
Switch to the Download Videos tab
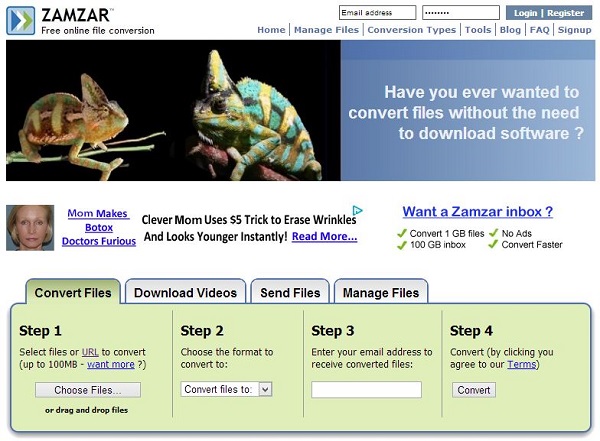tap(185, 292)
